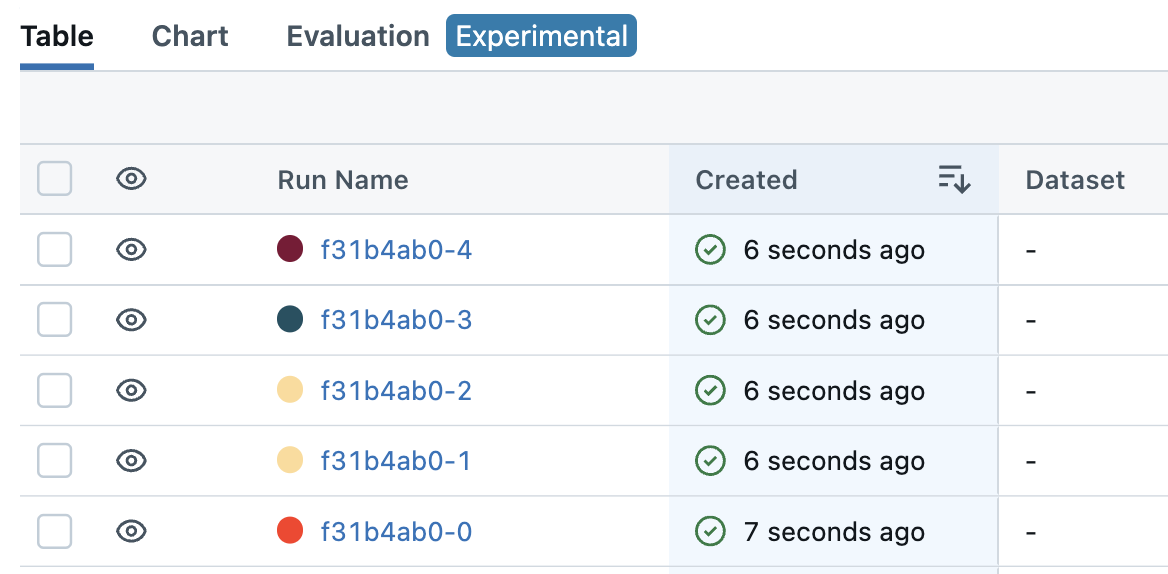Open run f31b4ab0-0
The image size is (1168, 574).
(396, 532)
